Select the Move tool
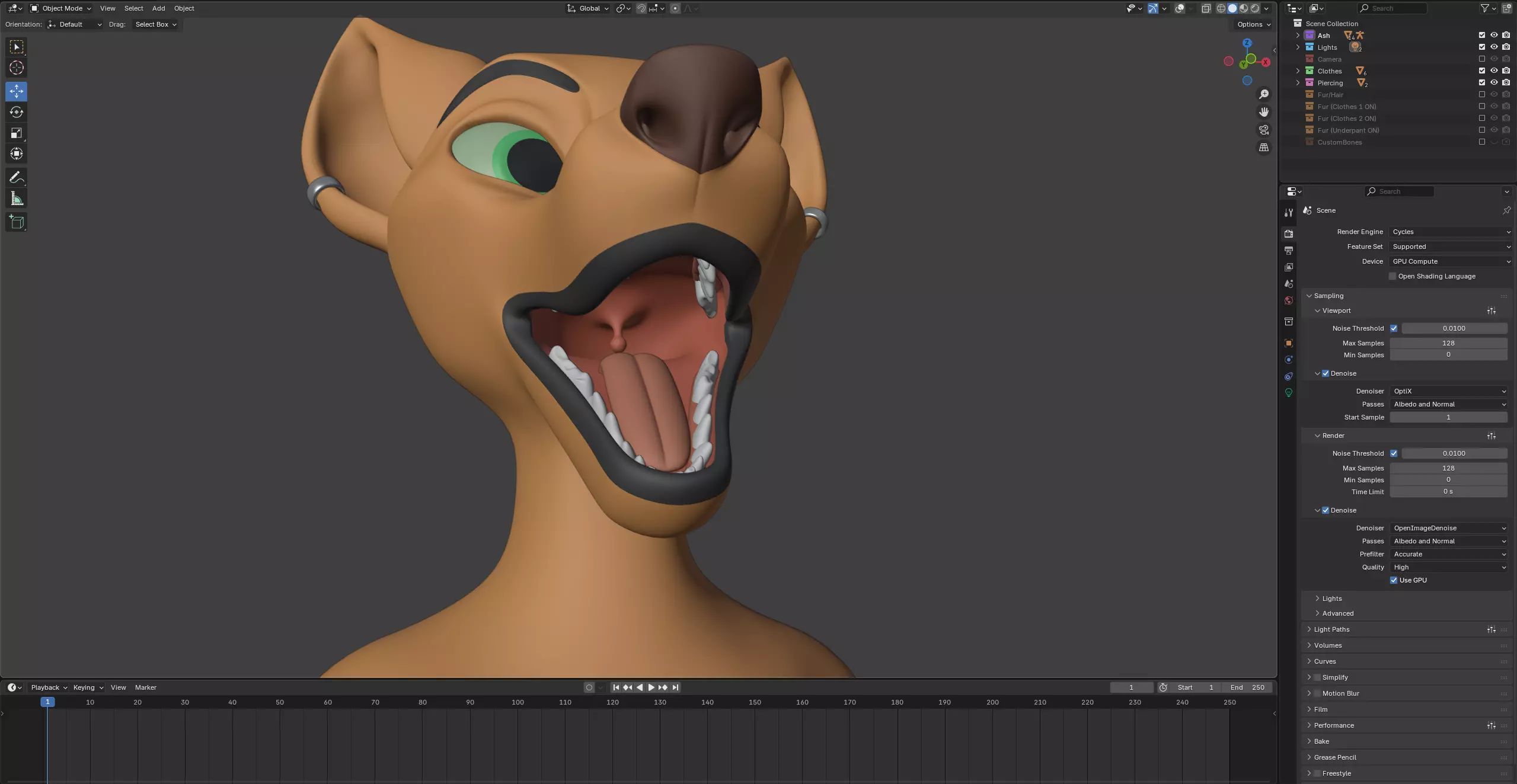1517x784 pixels. pyautogui.click(x=17, y=91)
